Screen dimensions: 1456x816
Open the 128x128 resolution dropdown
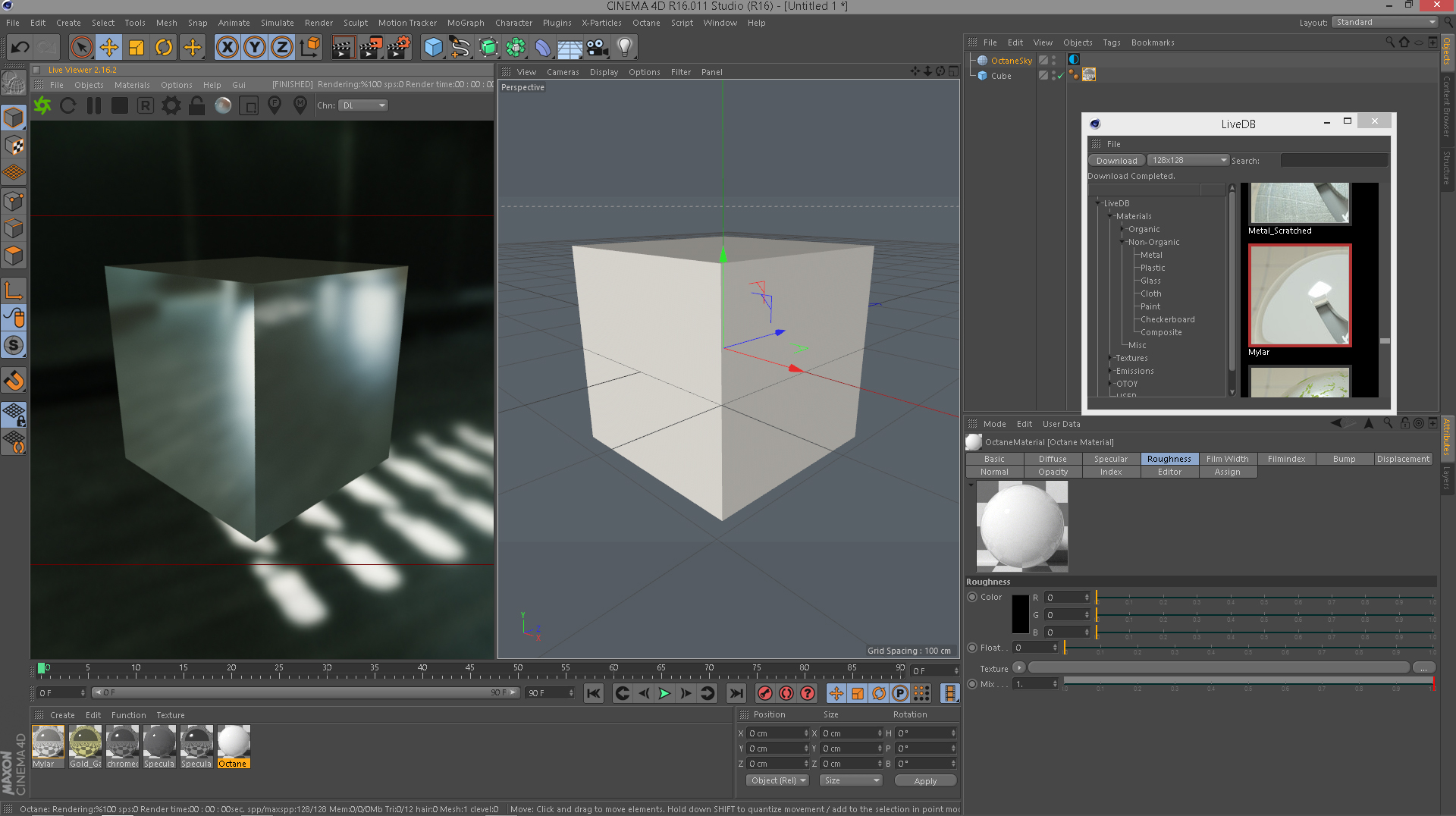click(1188, 161)
